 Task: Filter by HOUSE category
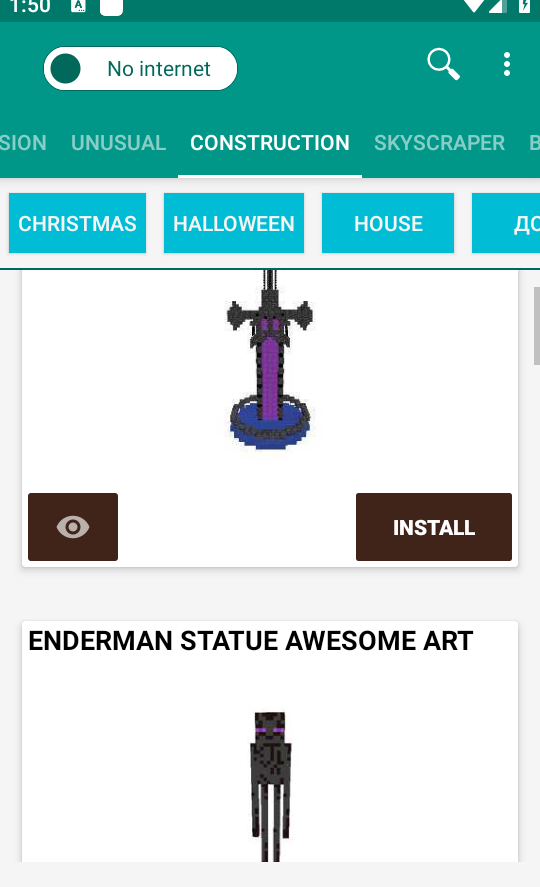pos(388,223)
